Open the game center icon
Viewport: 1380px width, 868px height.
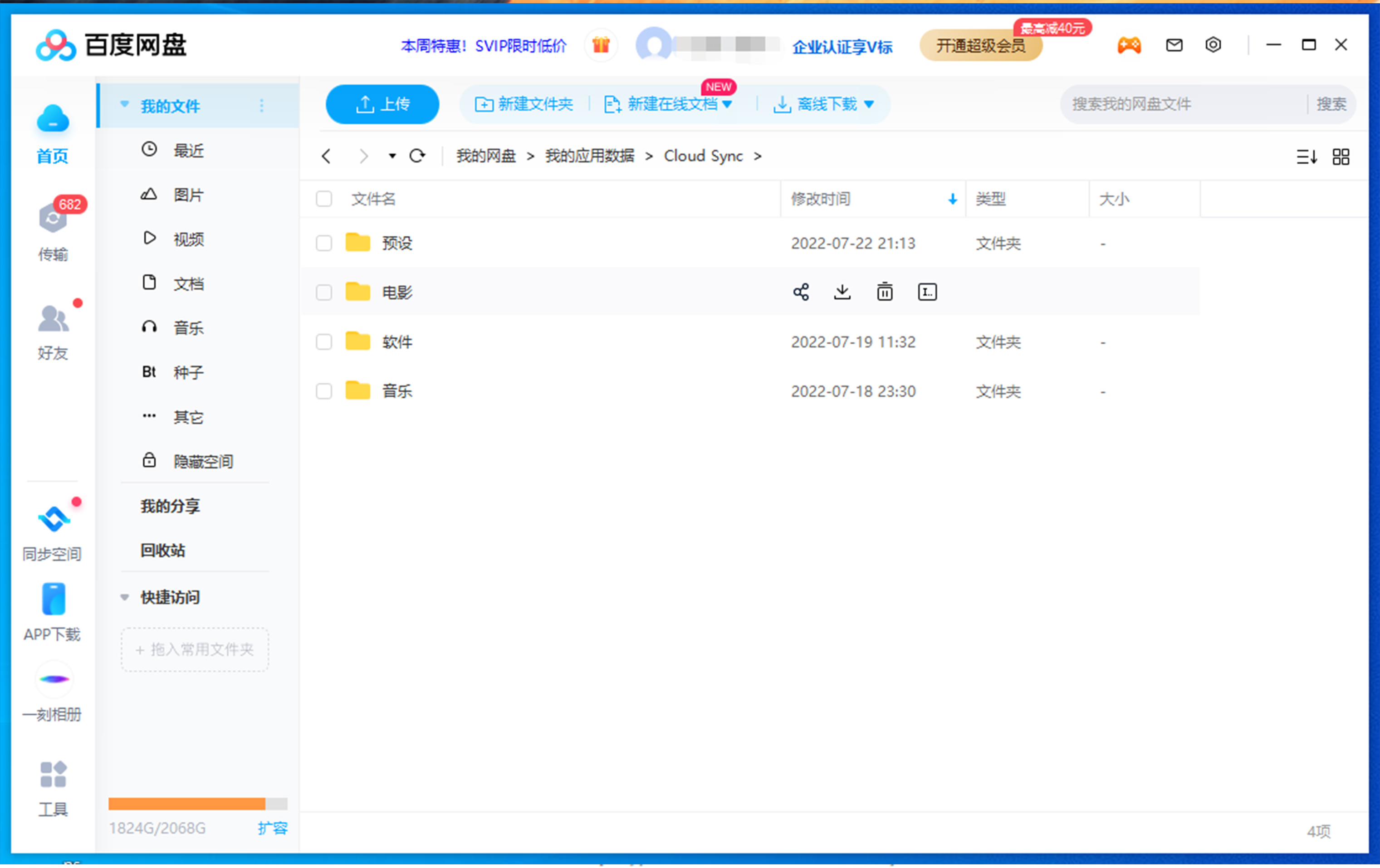point(1128,45)
